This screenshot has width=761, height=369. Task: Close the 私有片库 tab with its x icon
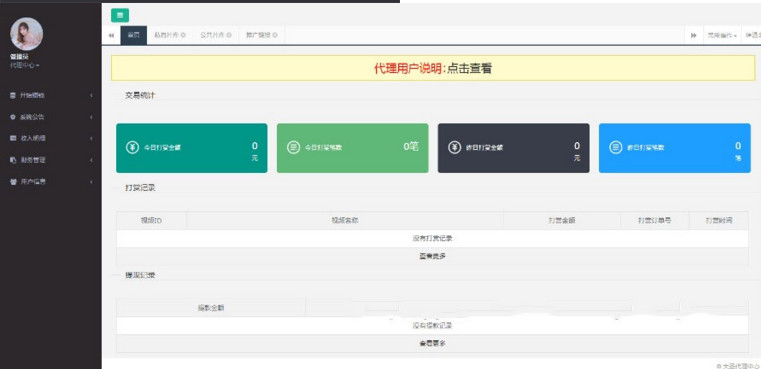(x=183, y=35)
